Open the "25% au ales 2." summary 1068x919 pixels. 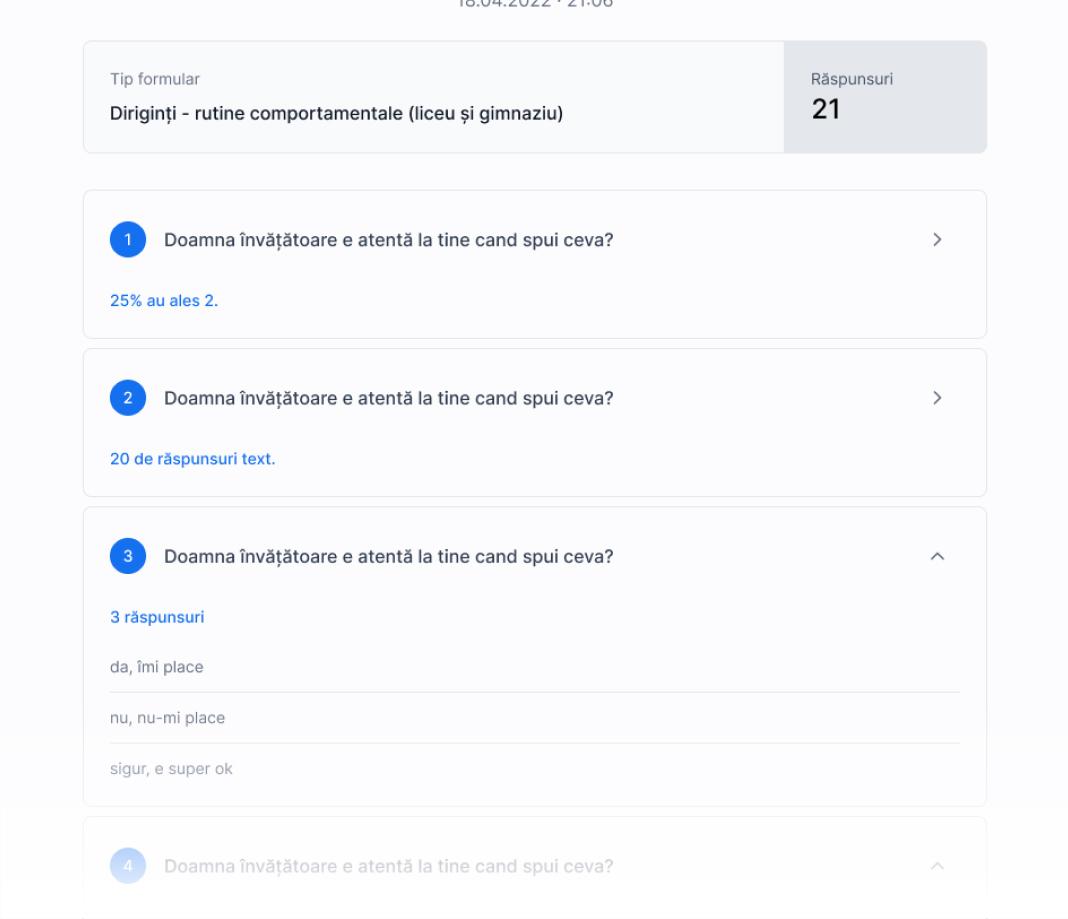[164, 301]
